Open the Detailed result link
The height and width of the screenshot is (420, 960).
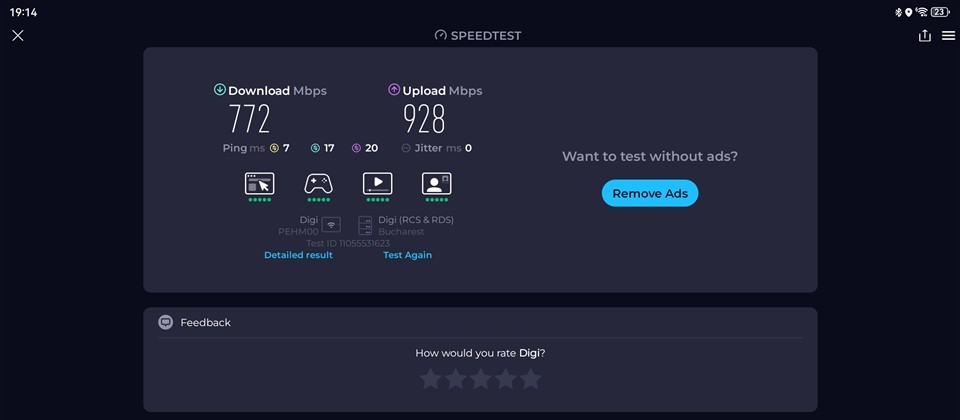point(298,255)
